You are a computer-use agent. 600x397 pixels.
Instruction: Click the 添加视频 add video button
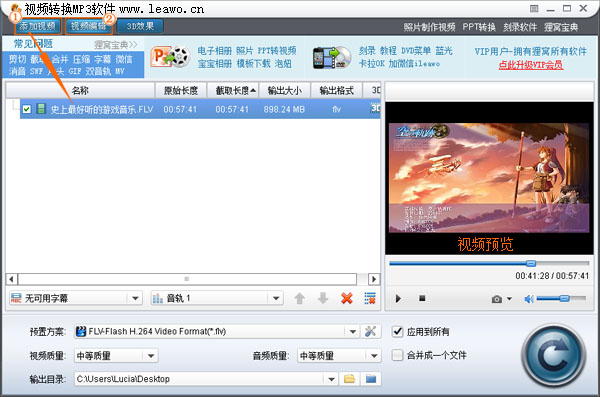(x=38, y=26)
